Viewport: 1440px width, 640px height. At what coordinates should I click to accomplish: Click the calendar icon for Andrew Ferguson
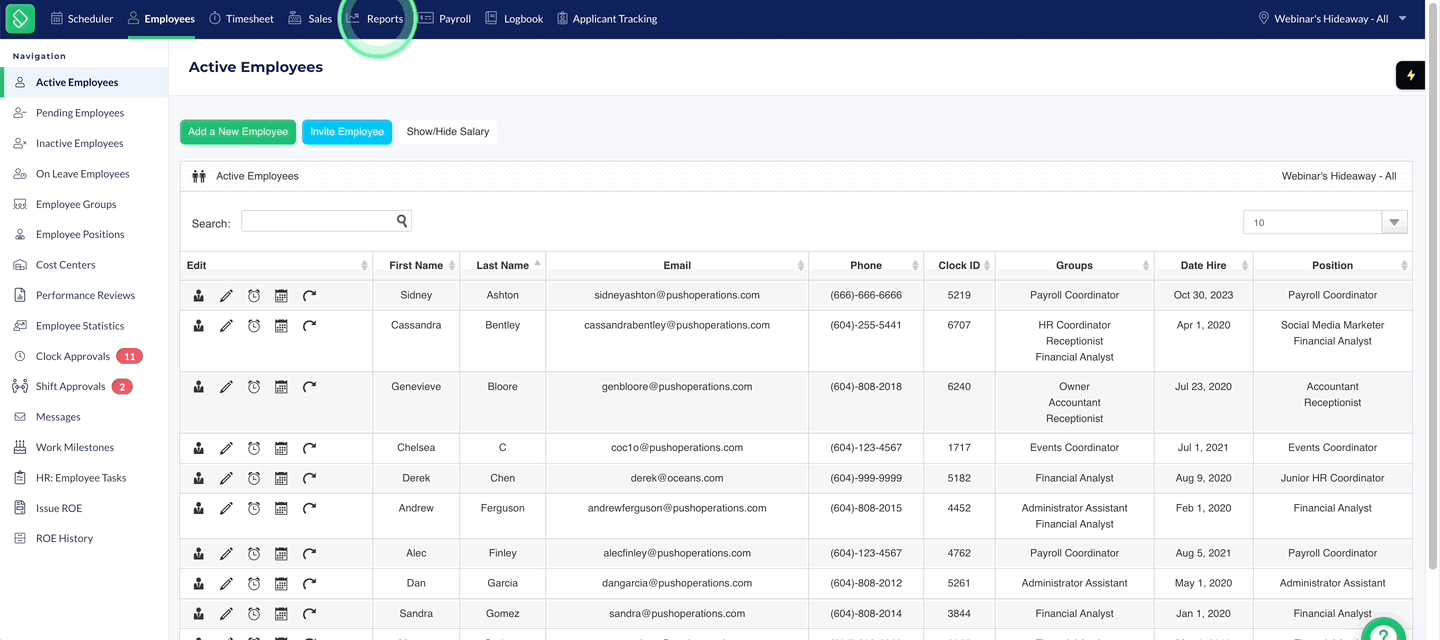[281, 509]
